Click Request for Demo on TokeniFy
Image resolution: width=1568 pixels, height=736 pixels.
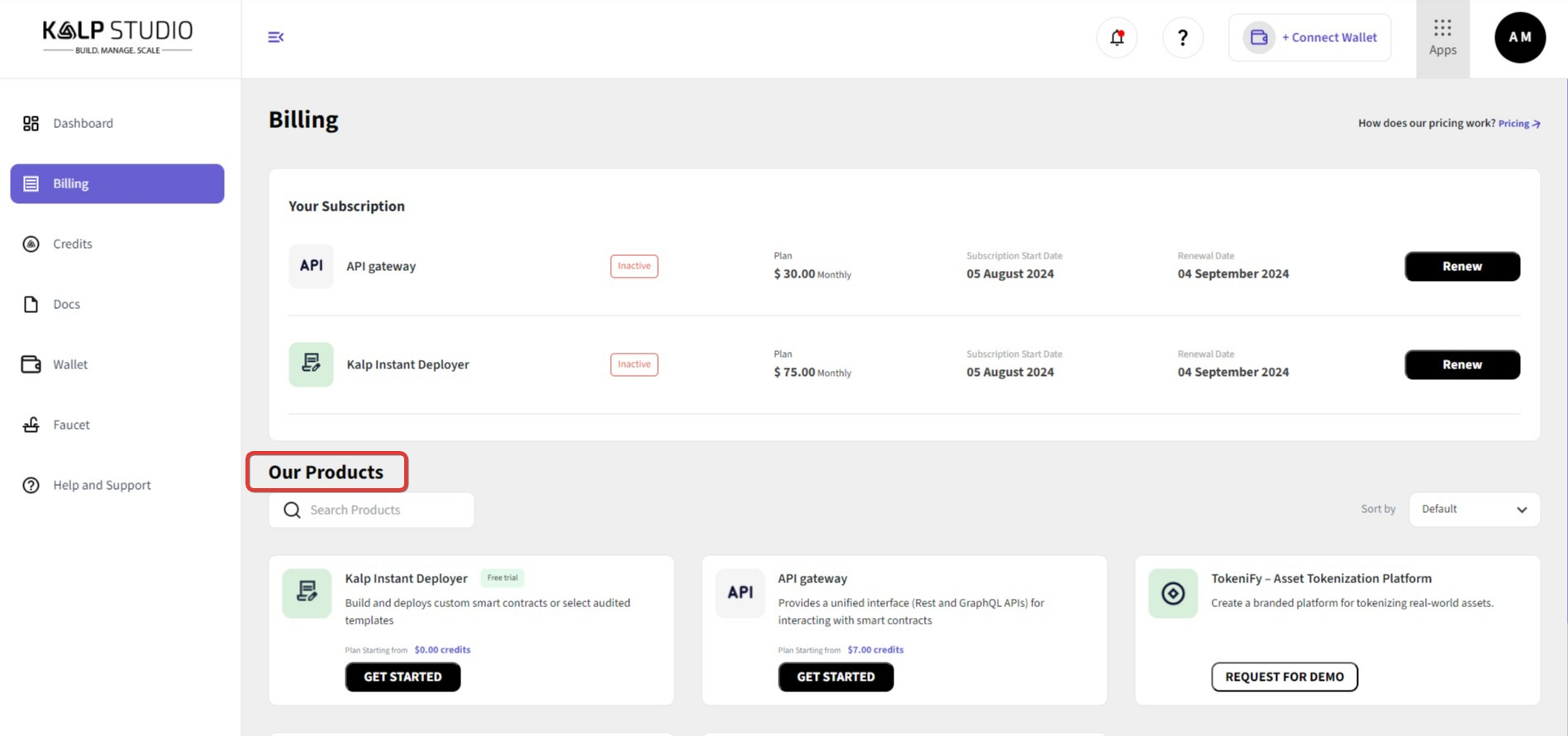point(1284,677)
